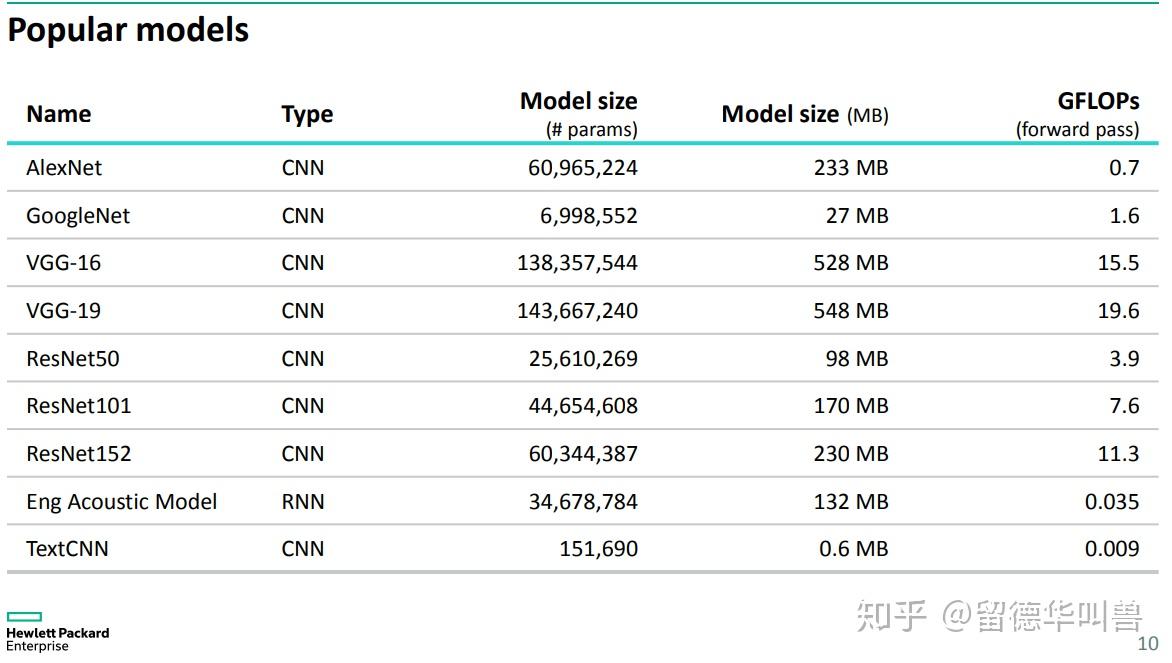Select TextCNN size 0.6 MB

point(854,549)
